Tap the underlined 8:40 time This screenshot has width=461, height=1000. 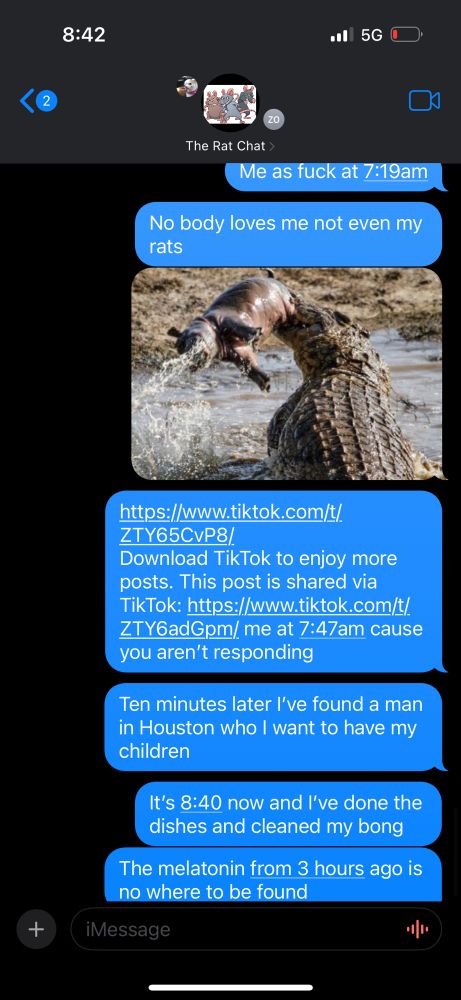[x=201, y=803]
